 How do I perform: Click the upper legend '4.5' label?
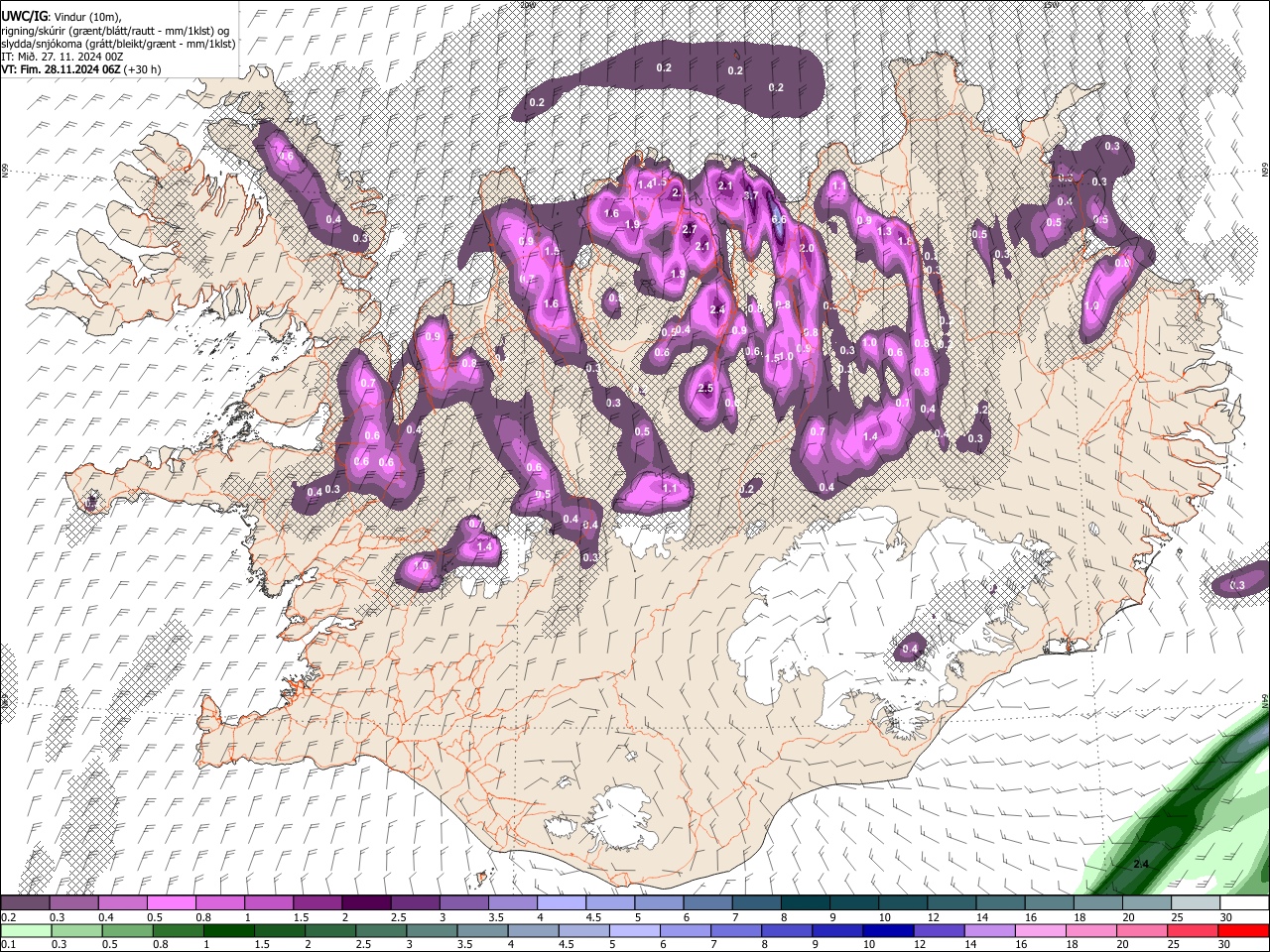point(593,917)
